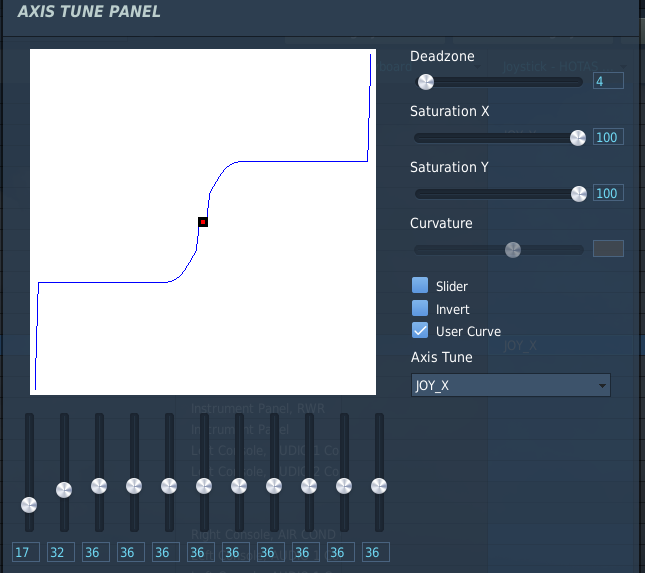Click the ninth curve point vertical slider knob

(309, 486)
